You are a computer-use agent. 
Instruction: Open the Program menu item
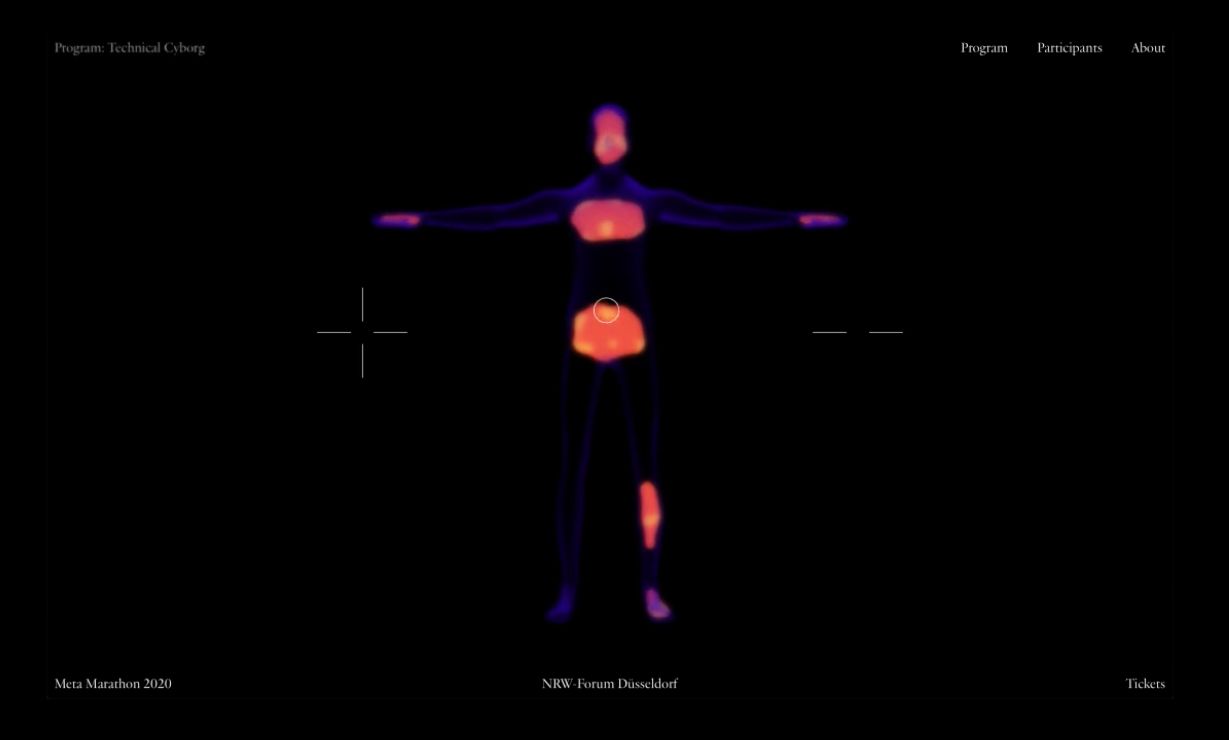point(984,48)
